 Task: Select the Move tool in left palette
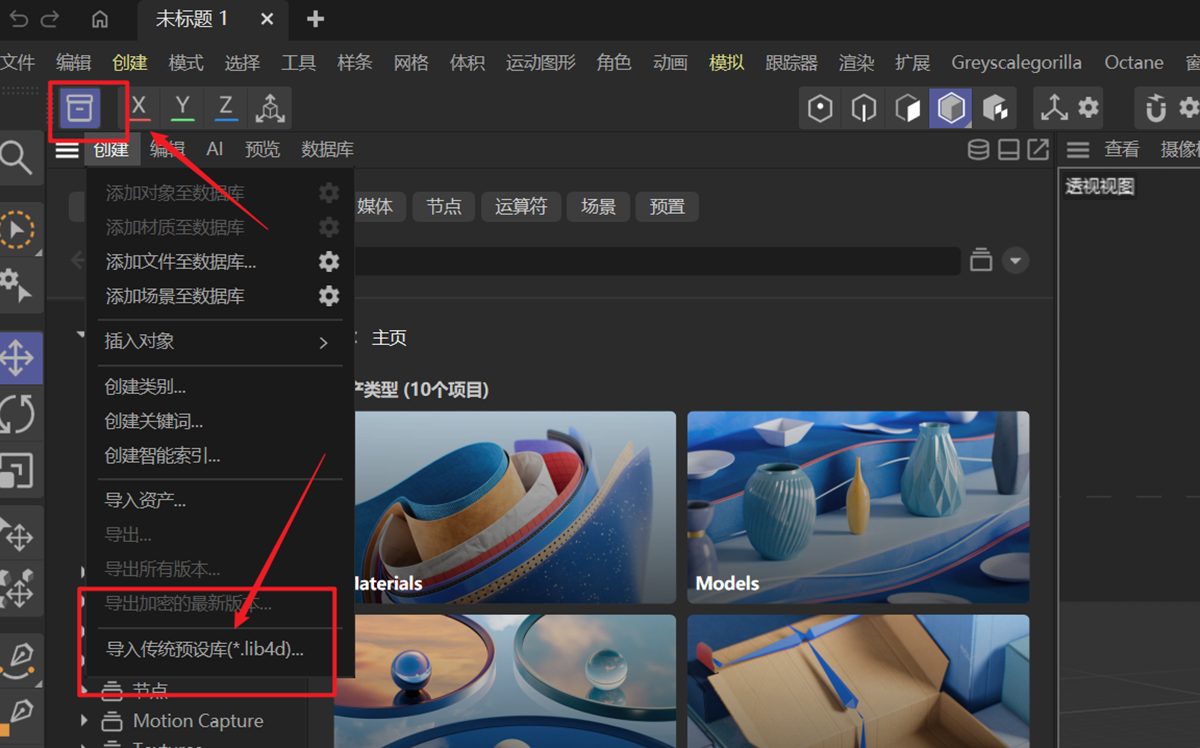tap(18, 358)
